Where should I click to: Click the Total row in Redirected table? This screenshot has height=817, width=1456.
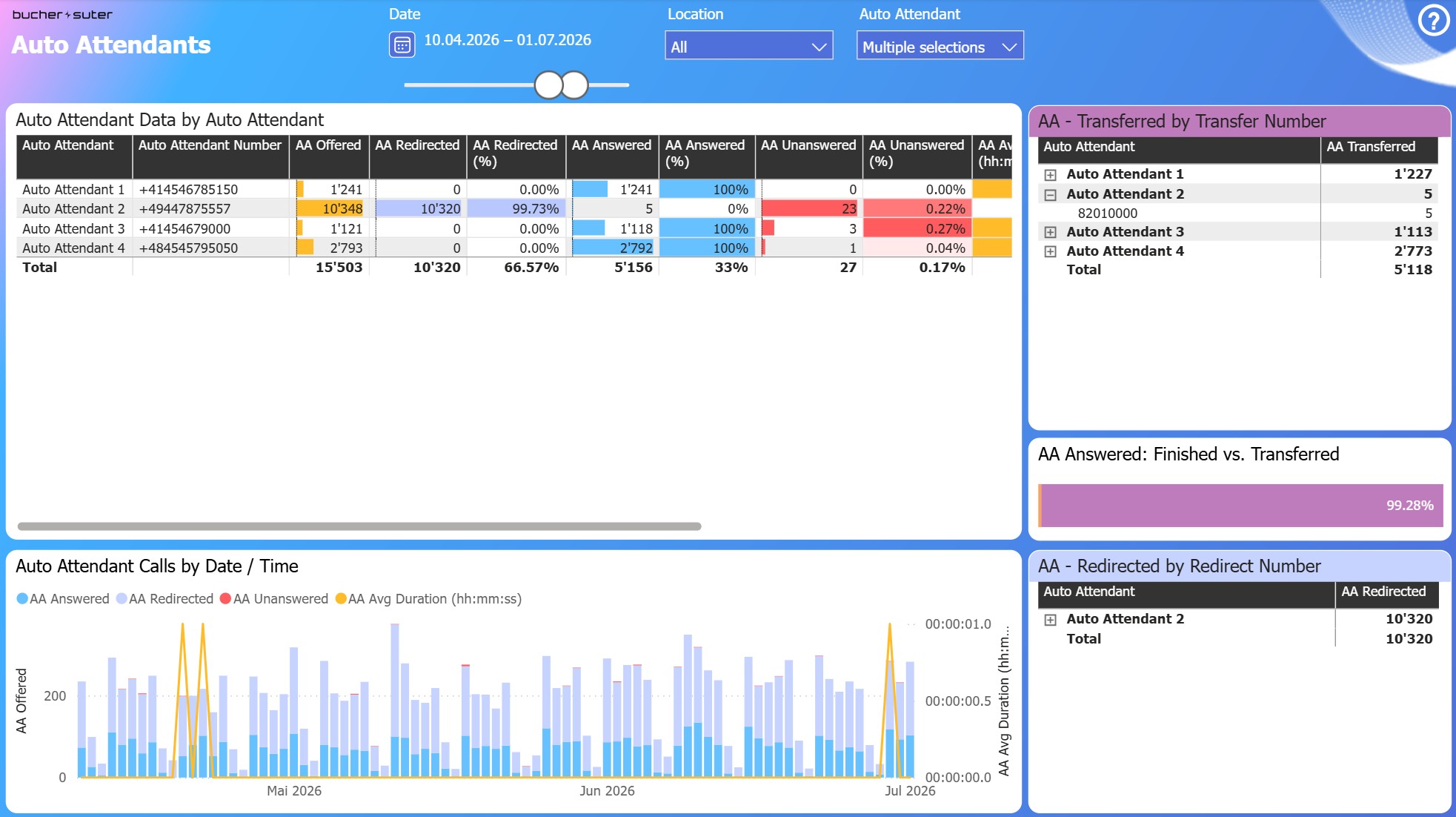click(1237, 639)
